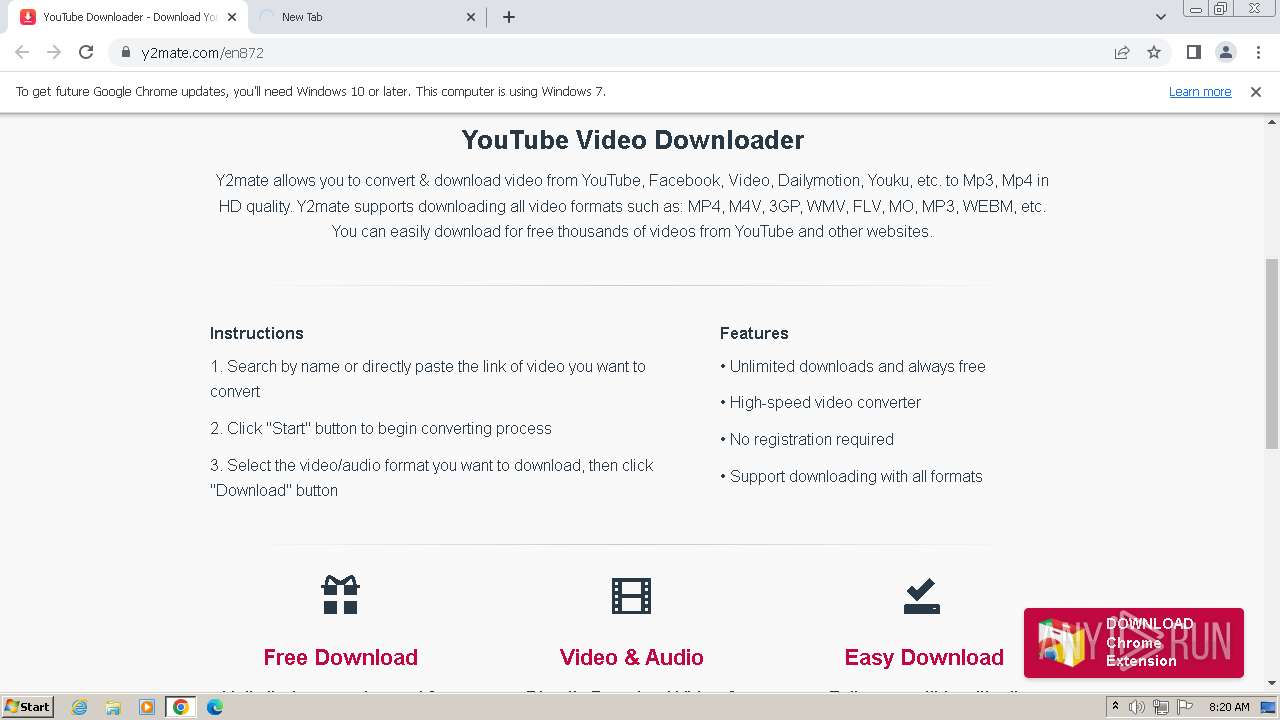This screenshot has width=1280, height=720.
Task: Open Internet Explorer from the taskbar
Action: coord(80,707)
